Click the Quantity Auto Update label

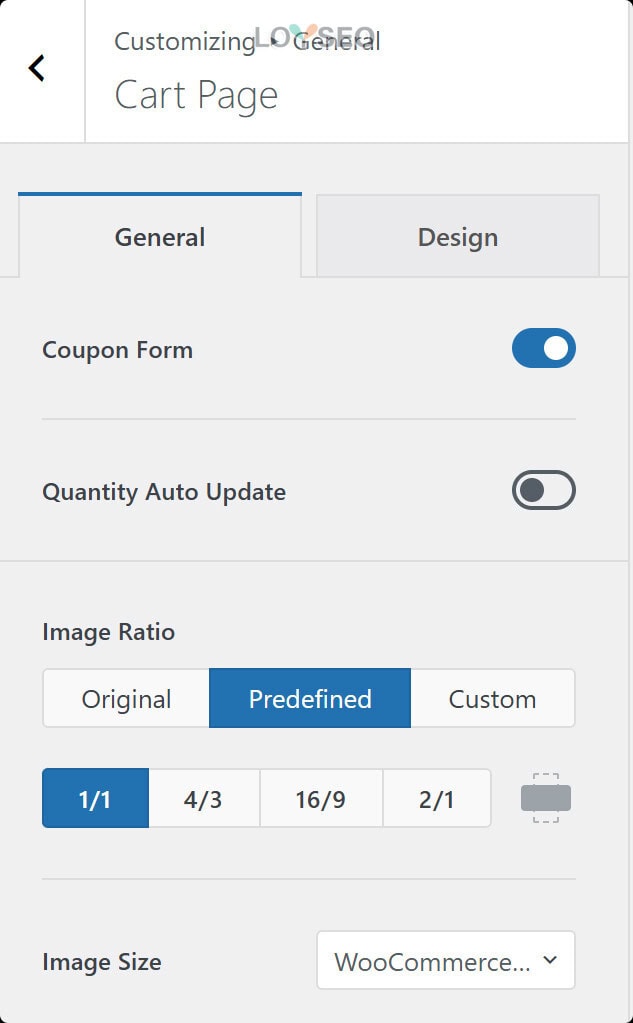point(164,492)
